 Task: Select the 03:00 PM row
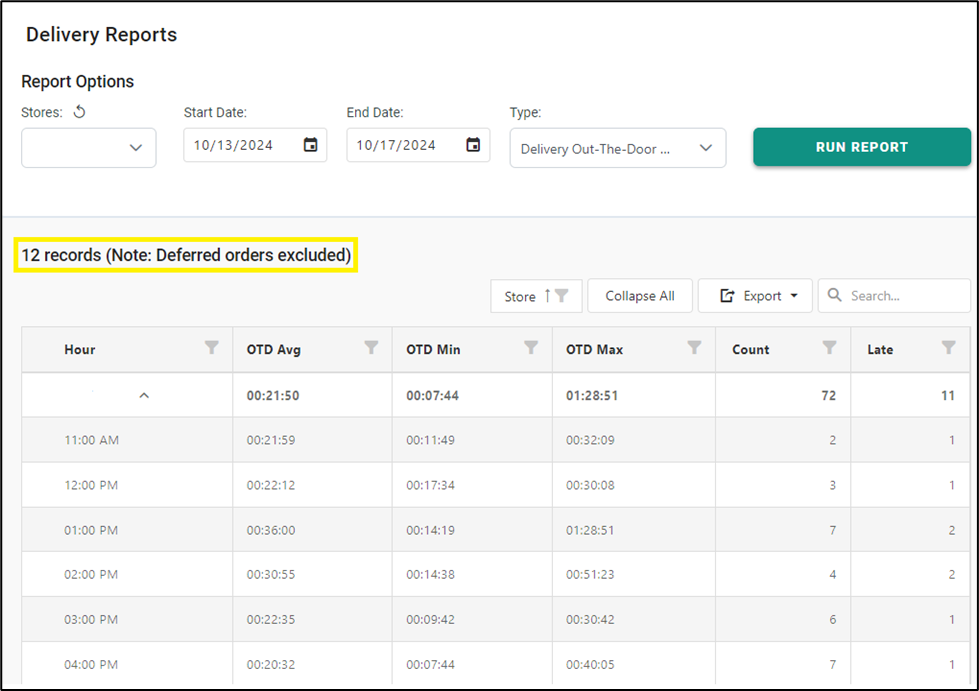point(496,619)
